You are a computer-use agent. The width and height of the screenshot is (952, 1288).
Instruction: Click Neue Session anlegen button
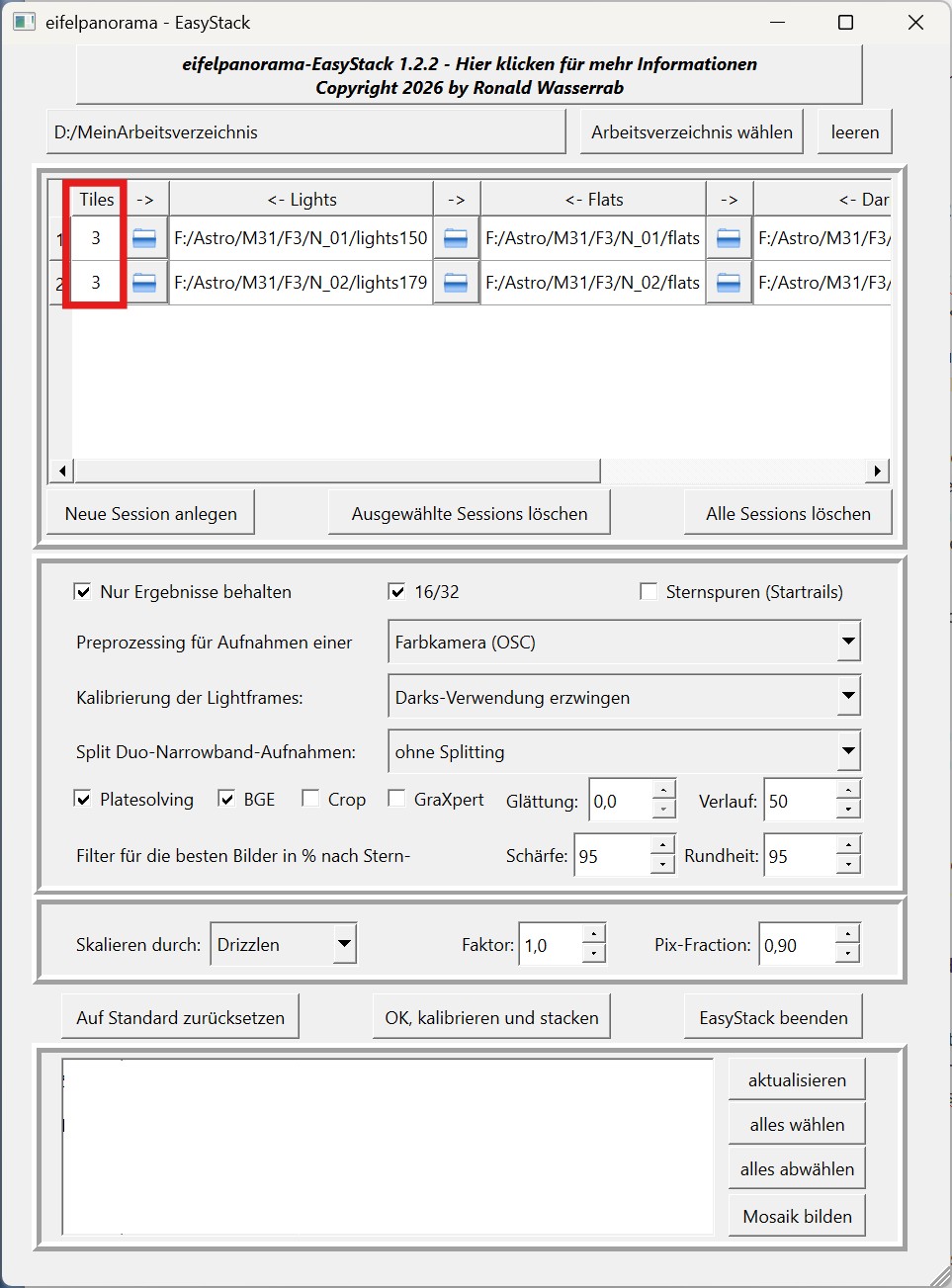[x=151, y=514]
